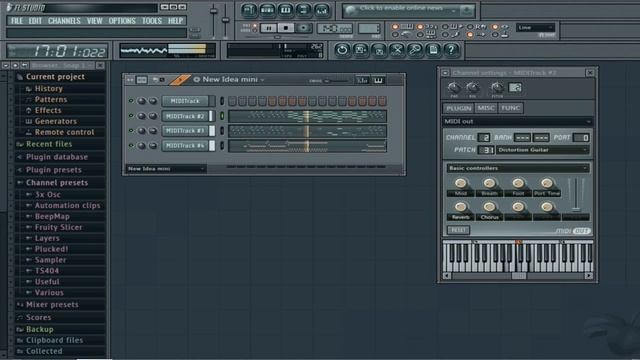640x360 pixels.
Task: Click the render/export toolbar icon
Action: (379, 50)
